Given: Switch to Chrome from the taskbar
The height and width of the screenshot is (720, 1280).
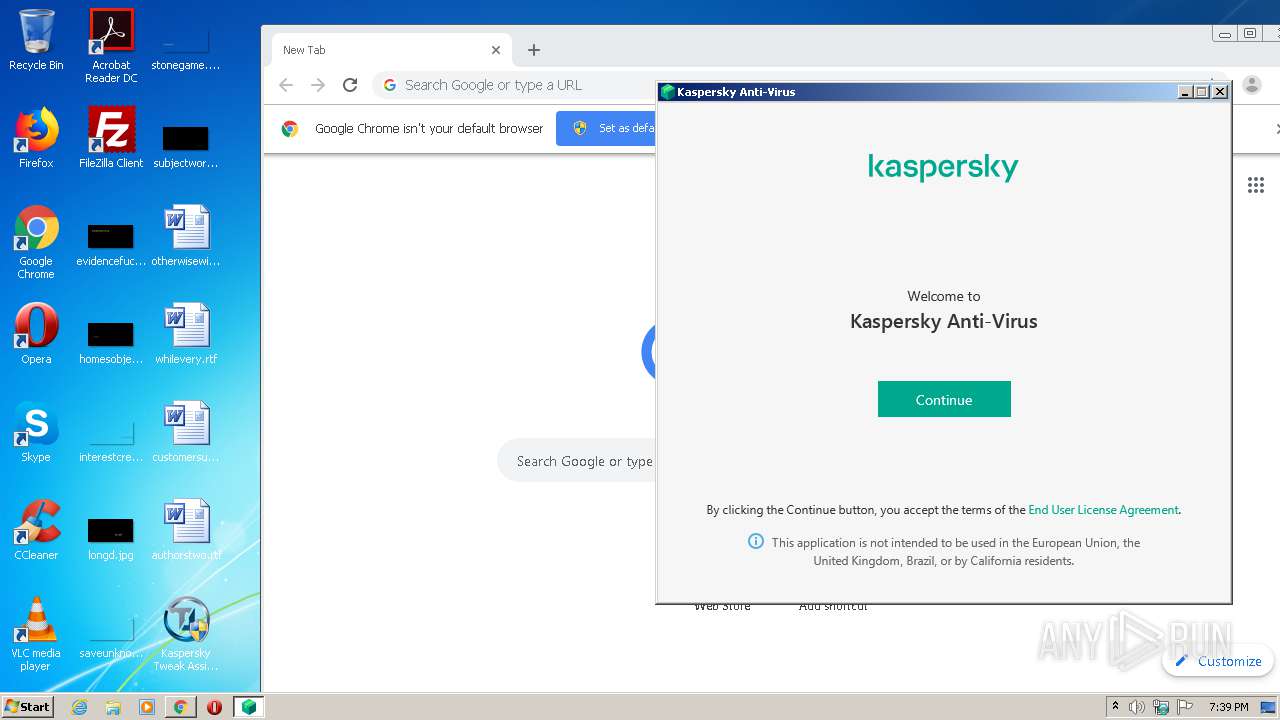Looking at the screenshot, I should [180, 707].
